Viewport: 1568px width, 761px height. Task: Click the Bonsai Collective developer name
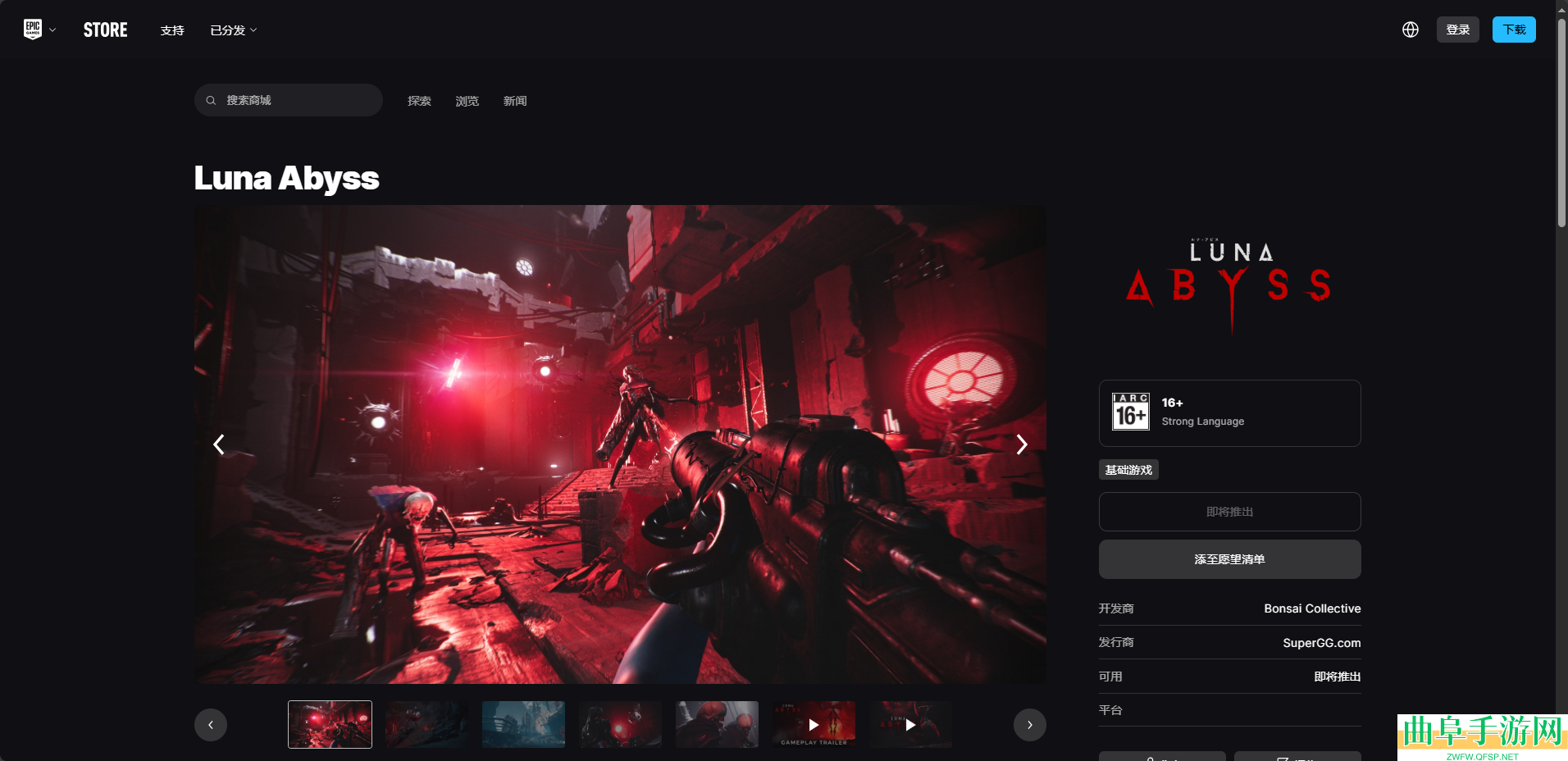(x=1312, y=608)
